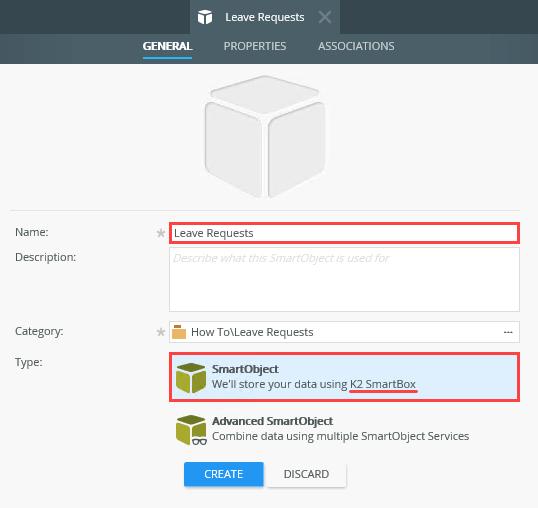The image size is (538, 508).
Task: Click the CREATE button
Action: pyautogui.click(x=224, y=474)
